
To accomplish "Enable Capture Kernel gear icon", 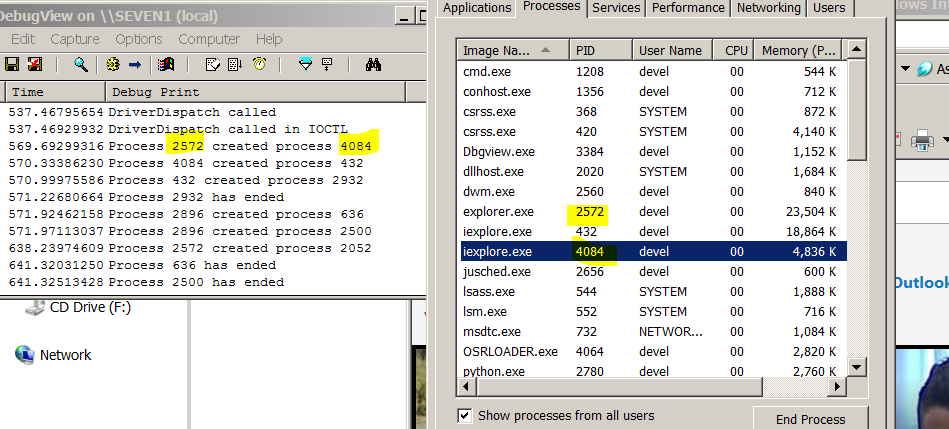I will click(112, 64).
